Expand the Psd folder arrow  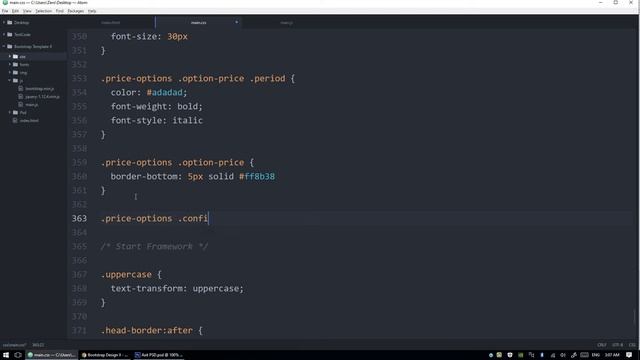click(10, 113)
